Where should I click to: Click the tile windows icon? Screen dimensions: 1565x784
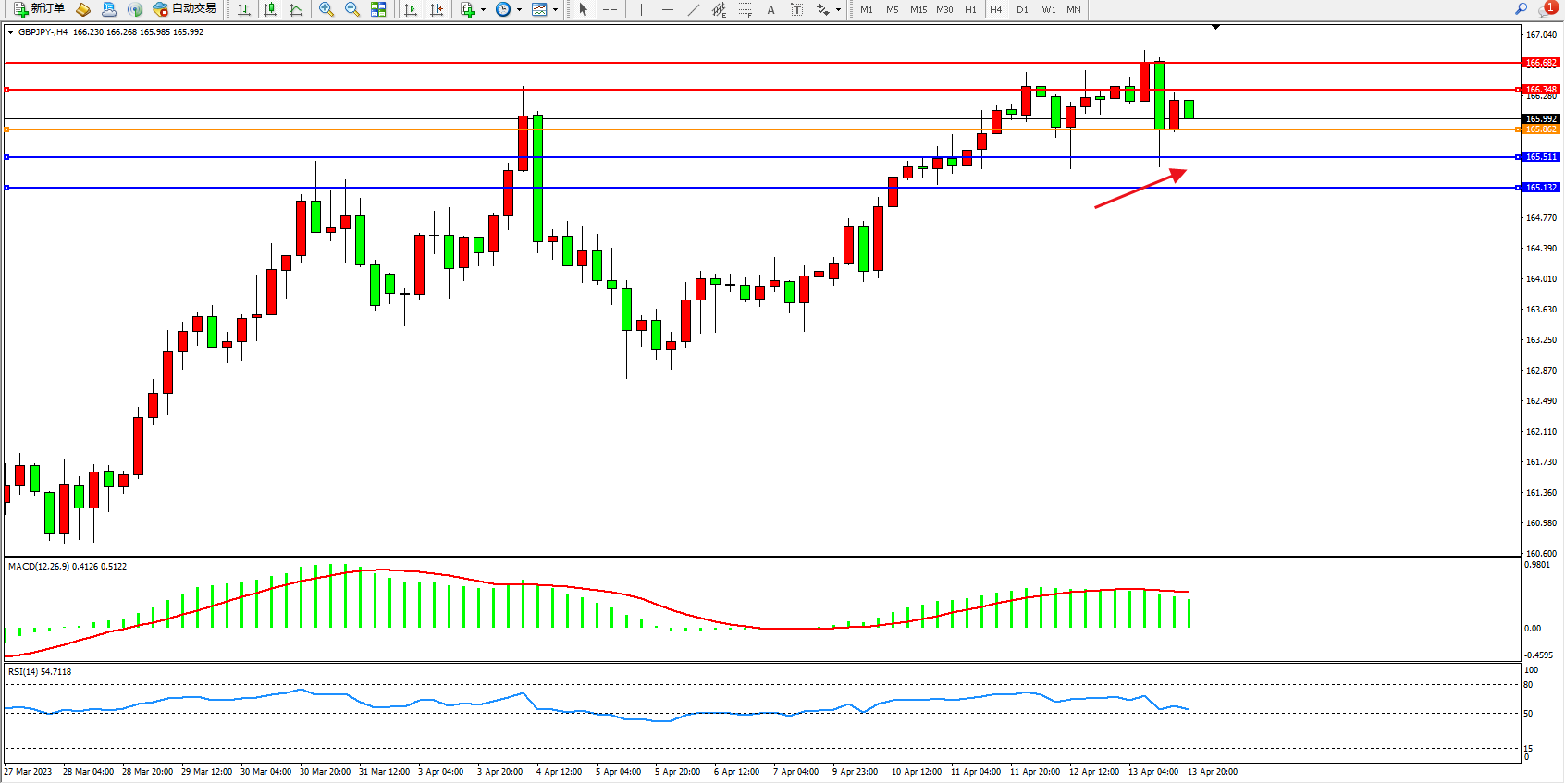tap(378, 9)
